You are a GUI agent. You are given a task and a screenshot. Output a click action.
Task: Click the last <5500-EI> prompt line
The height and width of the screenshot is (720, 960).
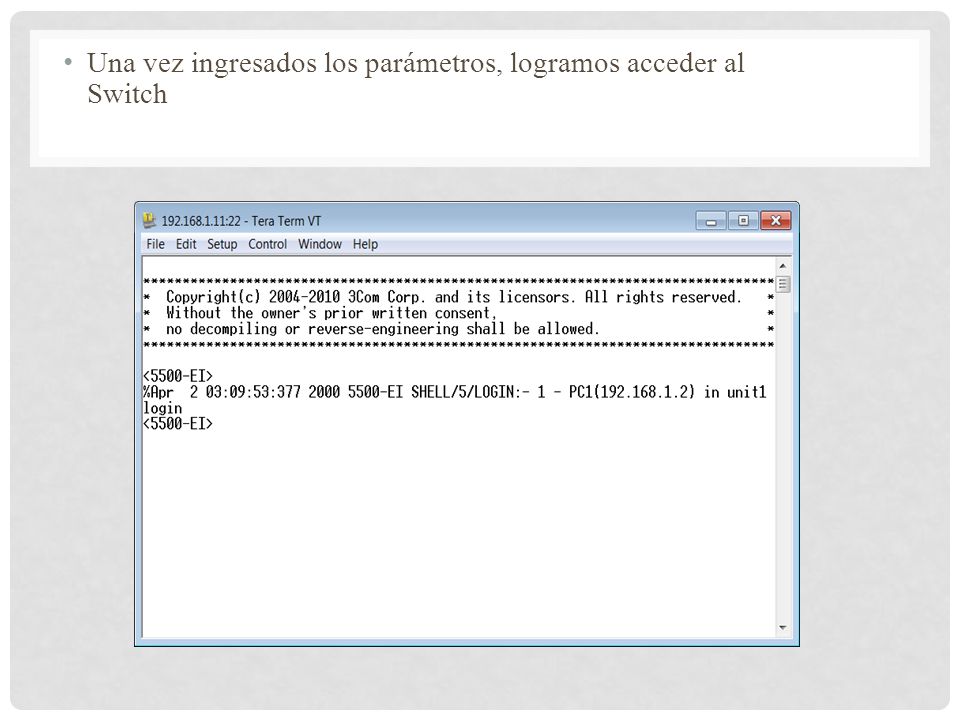pyautogui.click(x=178, y=424)
